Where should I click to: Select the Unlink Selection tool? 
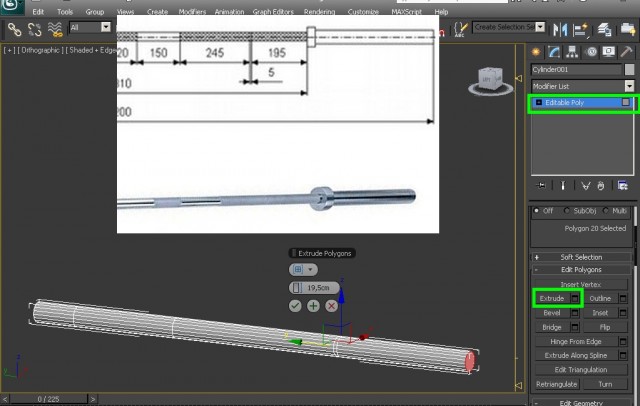35,29
